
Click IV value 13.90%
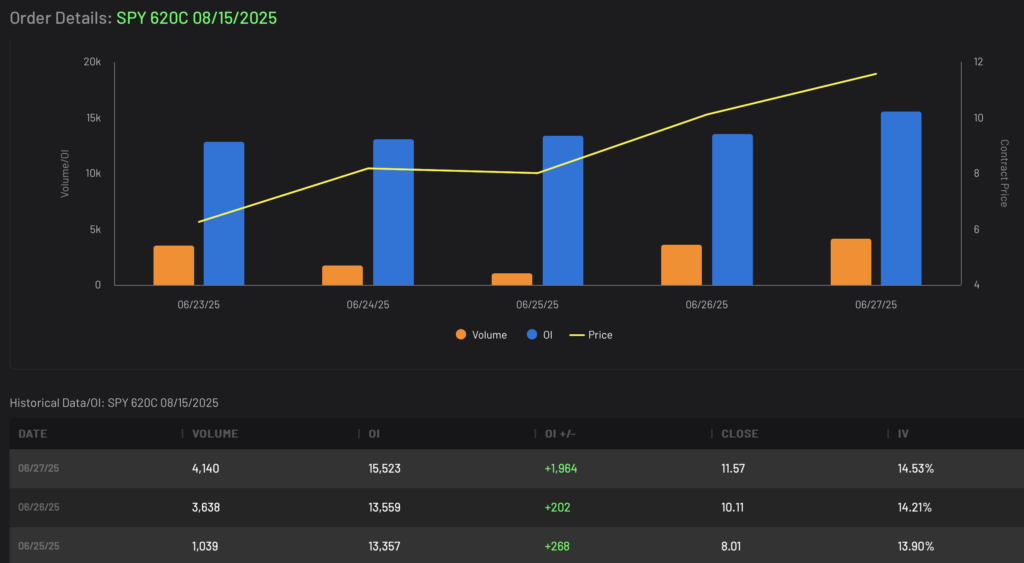(x=916, y=546)
